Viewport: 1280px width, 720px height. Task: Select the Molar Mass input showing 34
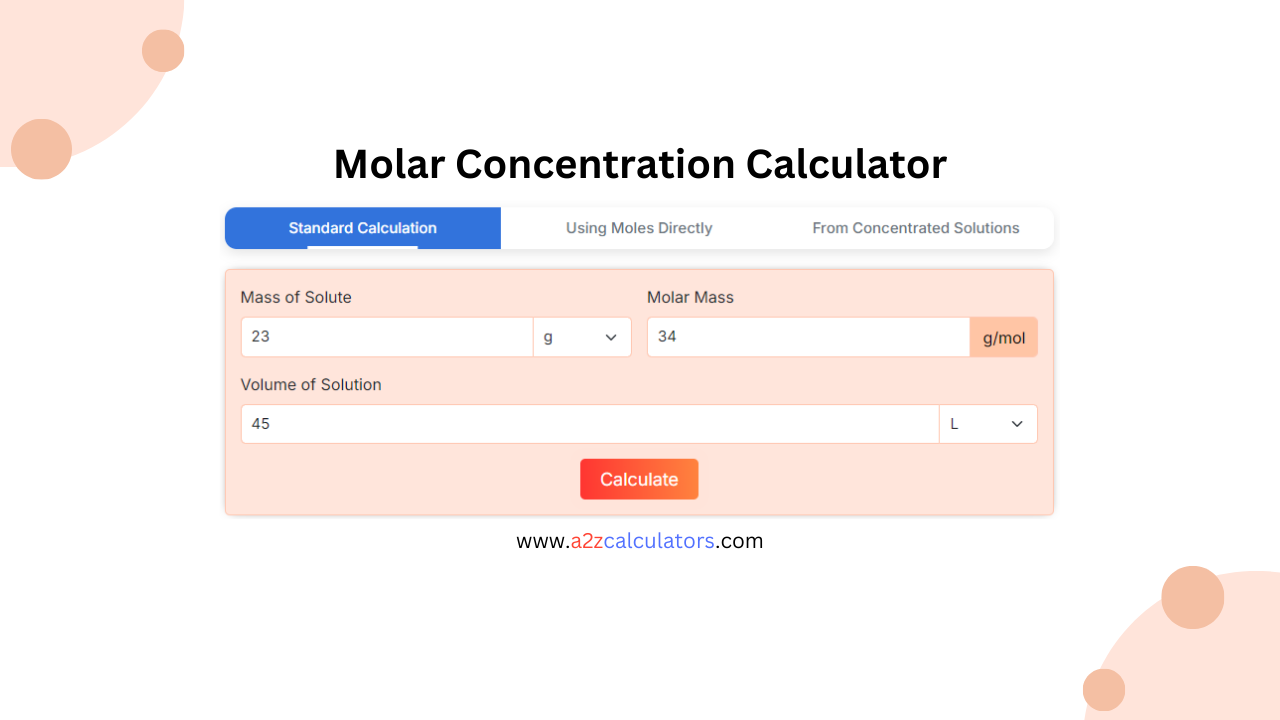(807, 337)
